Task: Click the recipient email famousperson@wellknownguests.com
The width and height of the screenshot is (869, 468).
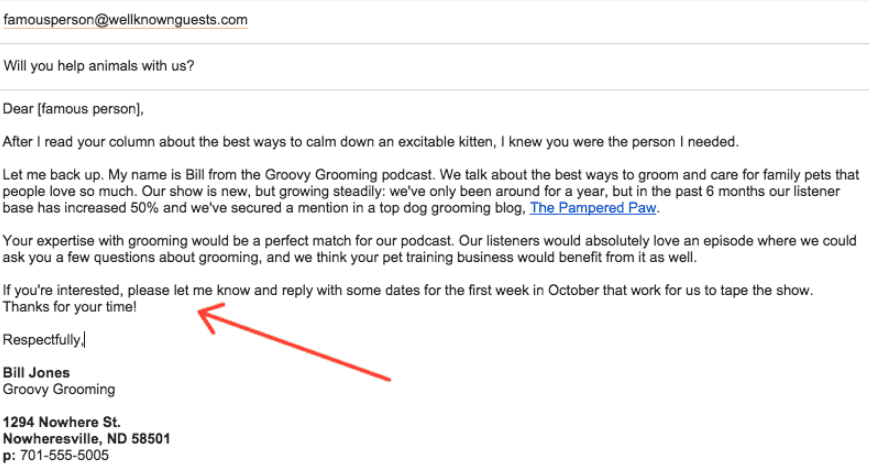Action: pyautogui.click(x=125, y=20)
